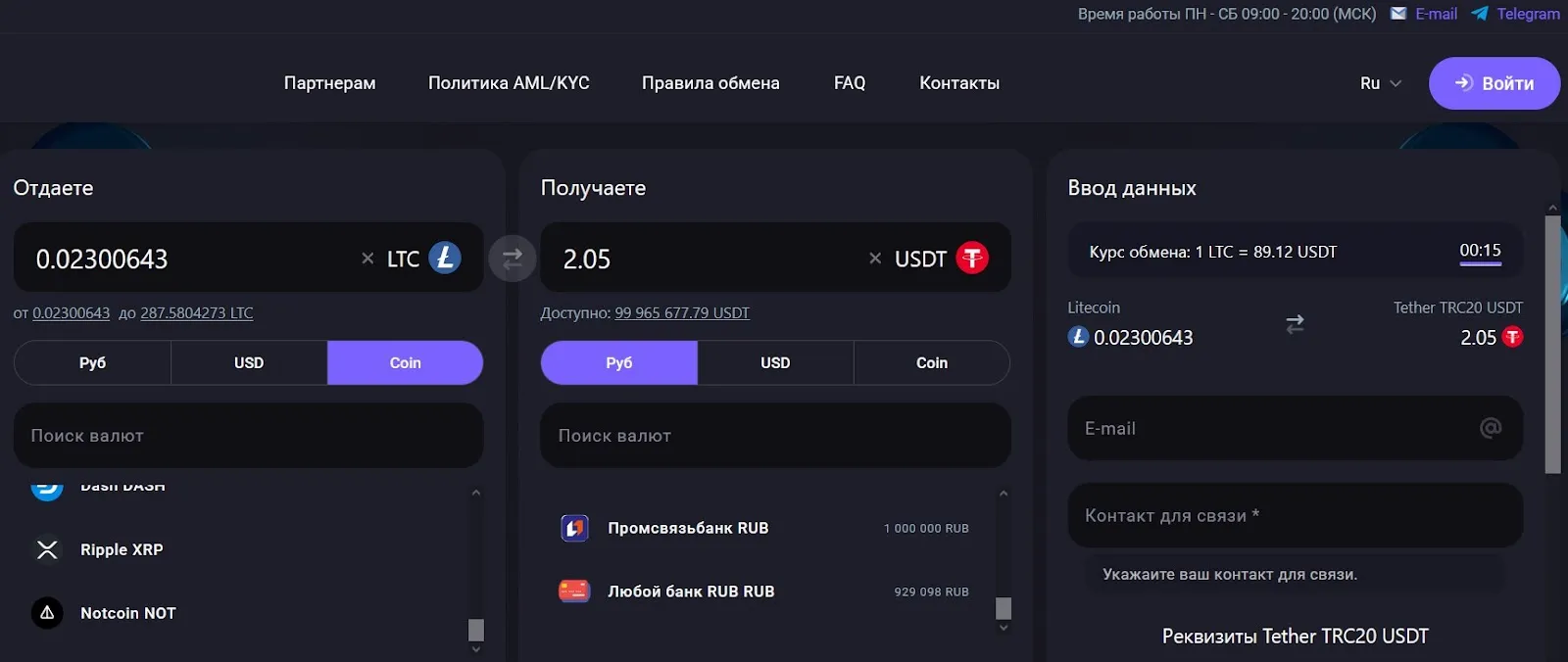This screenshot has width=1568, height=662.
Task: Click the @ icon in the E-mail field
Action: 1491,428
